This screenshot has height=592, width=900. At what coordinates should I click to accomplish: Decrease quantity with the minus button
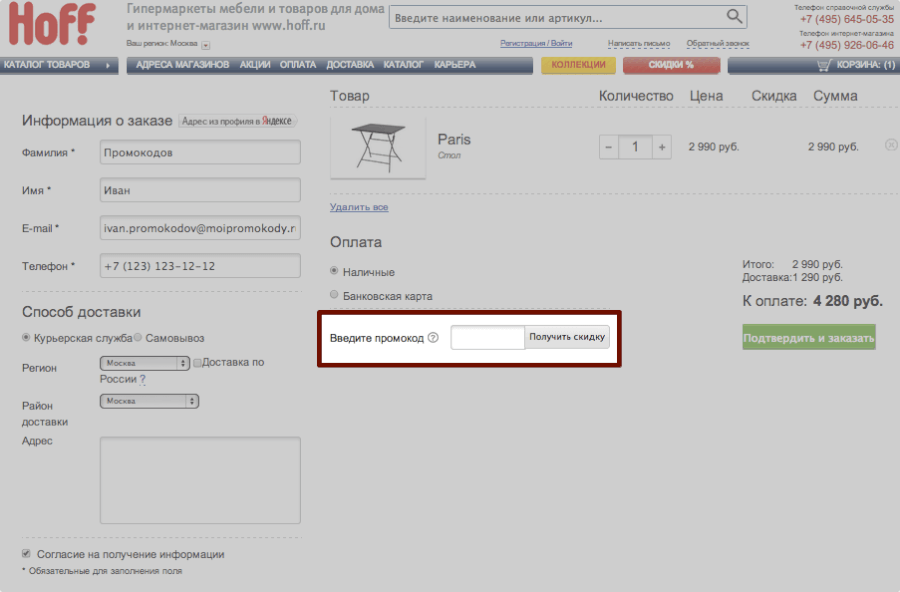(609, 147)
